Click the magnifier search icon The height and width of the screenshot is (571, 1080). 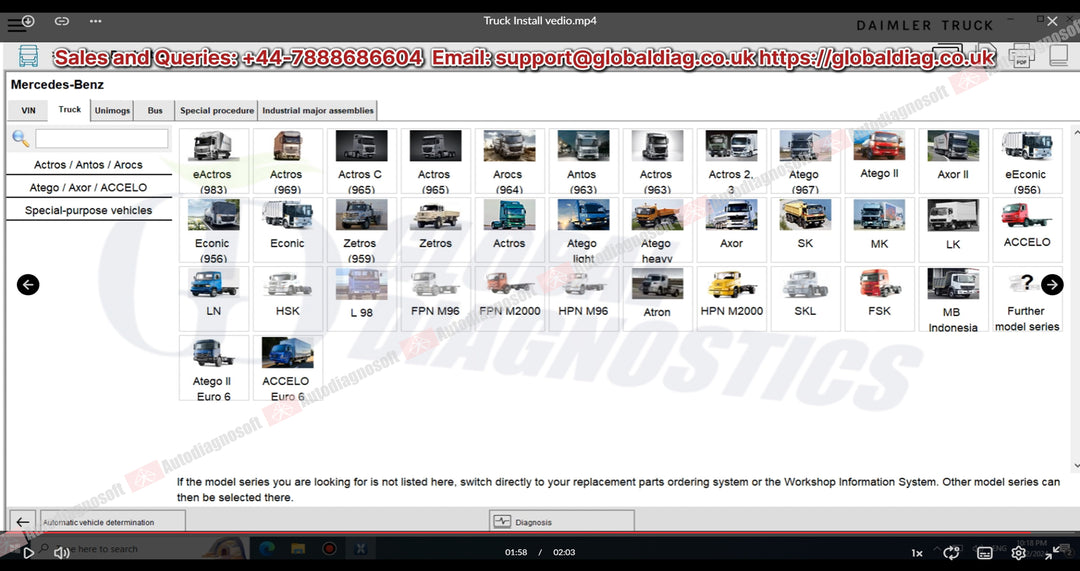pyautogui.click(x=21, y=138)
